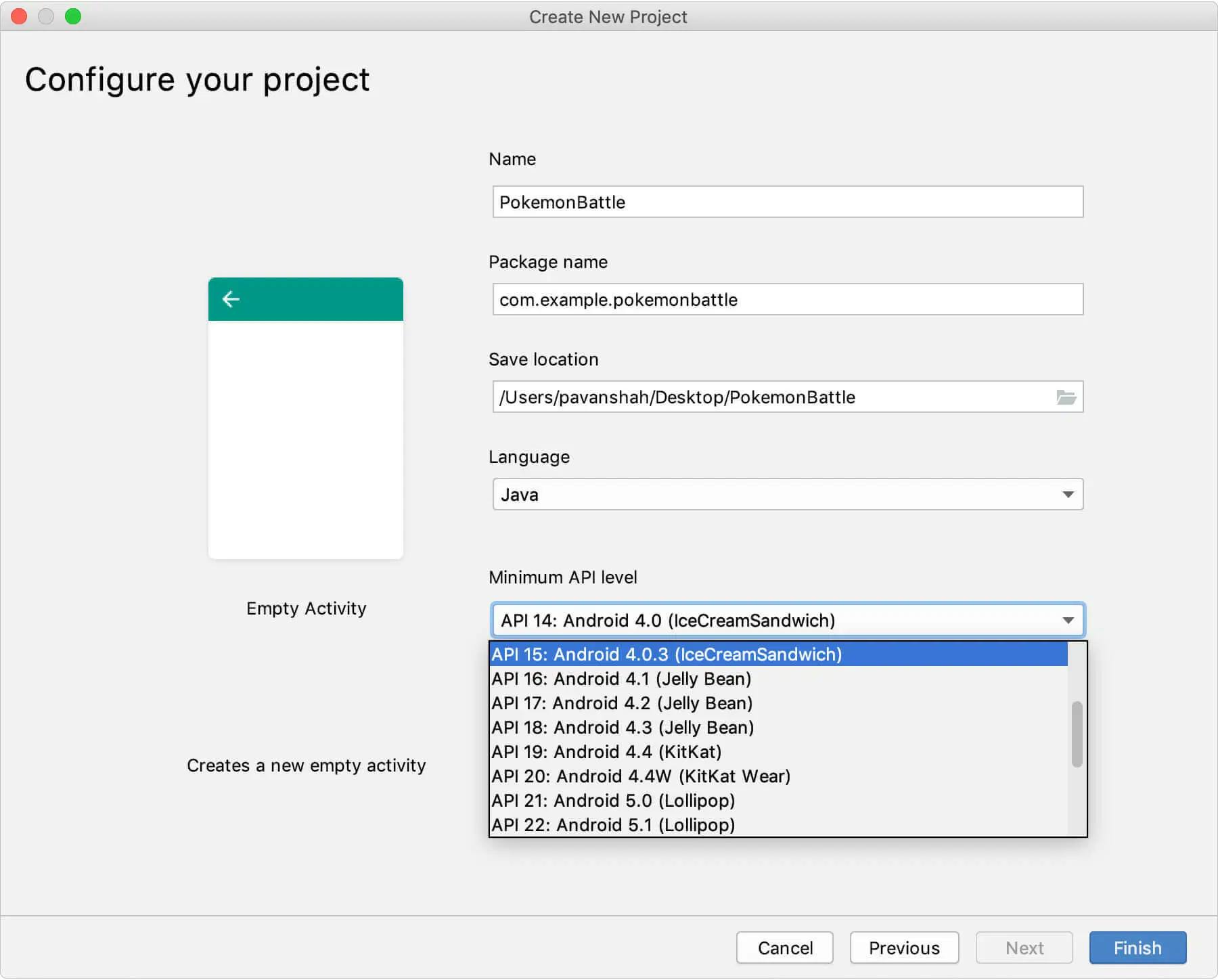Click the 'Empty Activity' label
The image size is (1218, 980).
tap(307, 608)
